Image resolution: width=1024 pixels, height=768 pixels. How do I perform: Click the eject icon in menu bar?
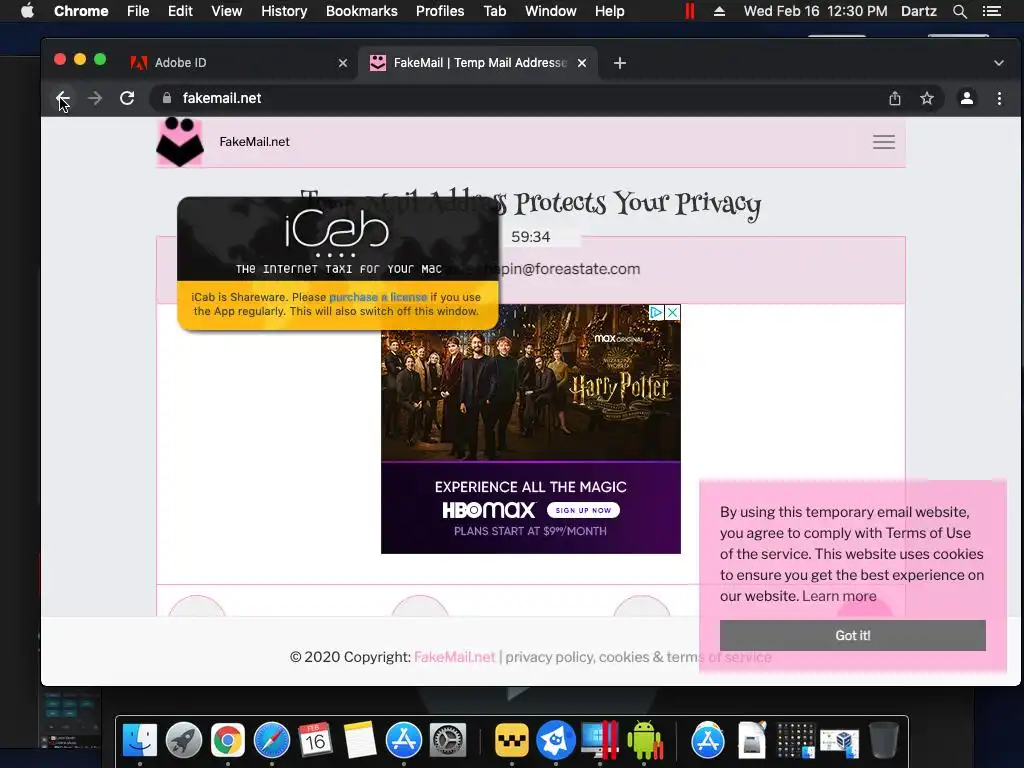click(x=719, y=11)
